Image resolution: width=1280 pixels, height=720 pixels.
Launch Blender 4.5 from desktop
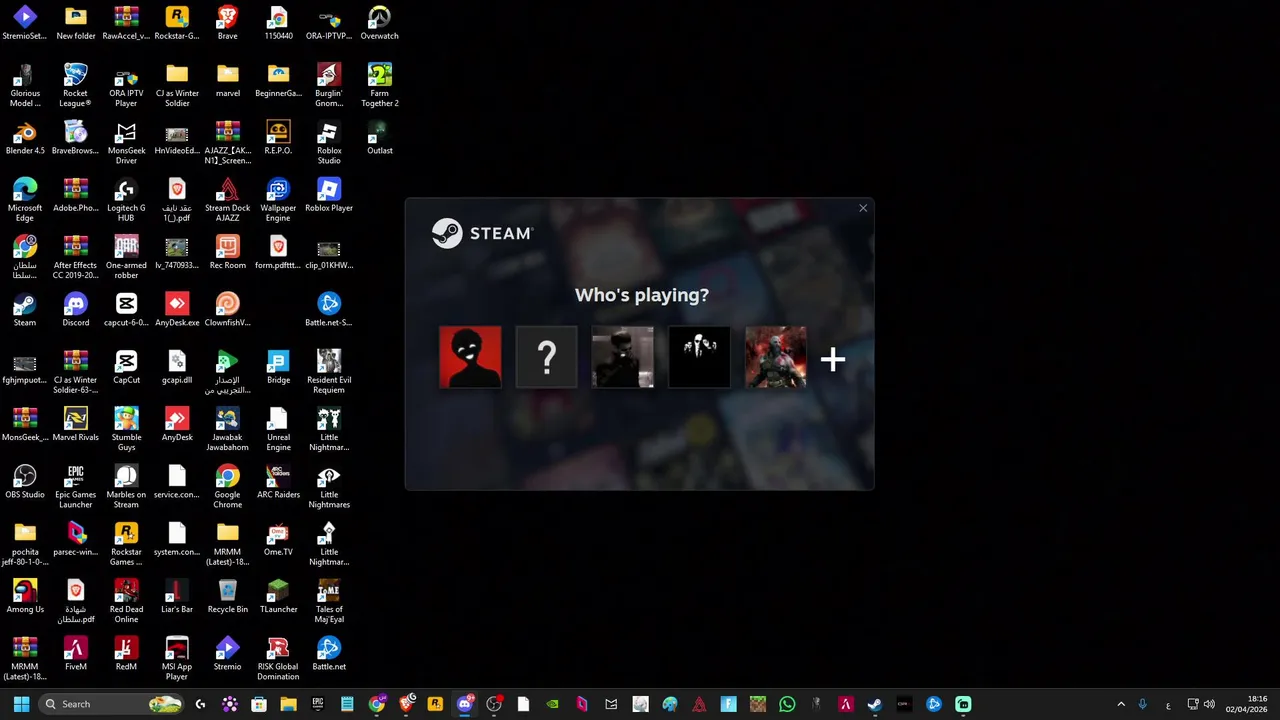25,138
